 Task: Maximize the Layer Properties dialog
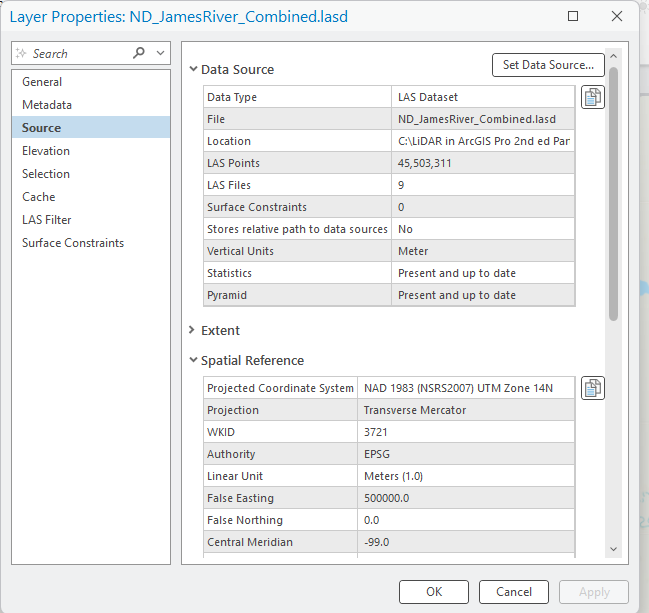click(x=573, y=16)
